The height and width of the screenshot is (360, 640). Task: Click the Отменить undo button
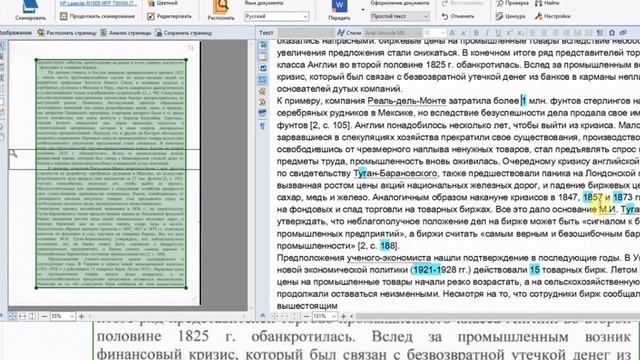pyautogui.click(x=458, y=16)
